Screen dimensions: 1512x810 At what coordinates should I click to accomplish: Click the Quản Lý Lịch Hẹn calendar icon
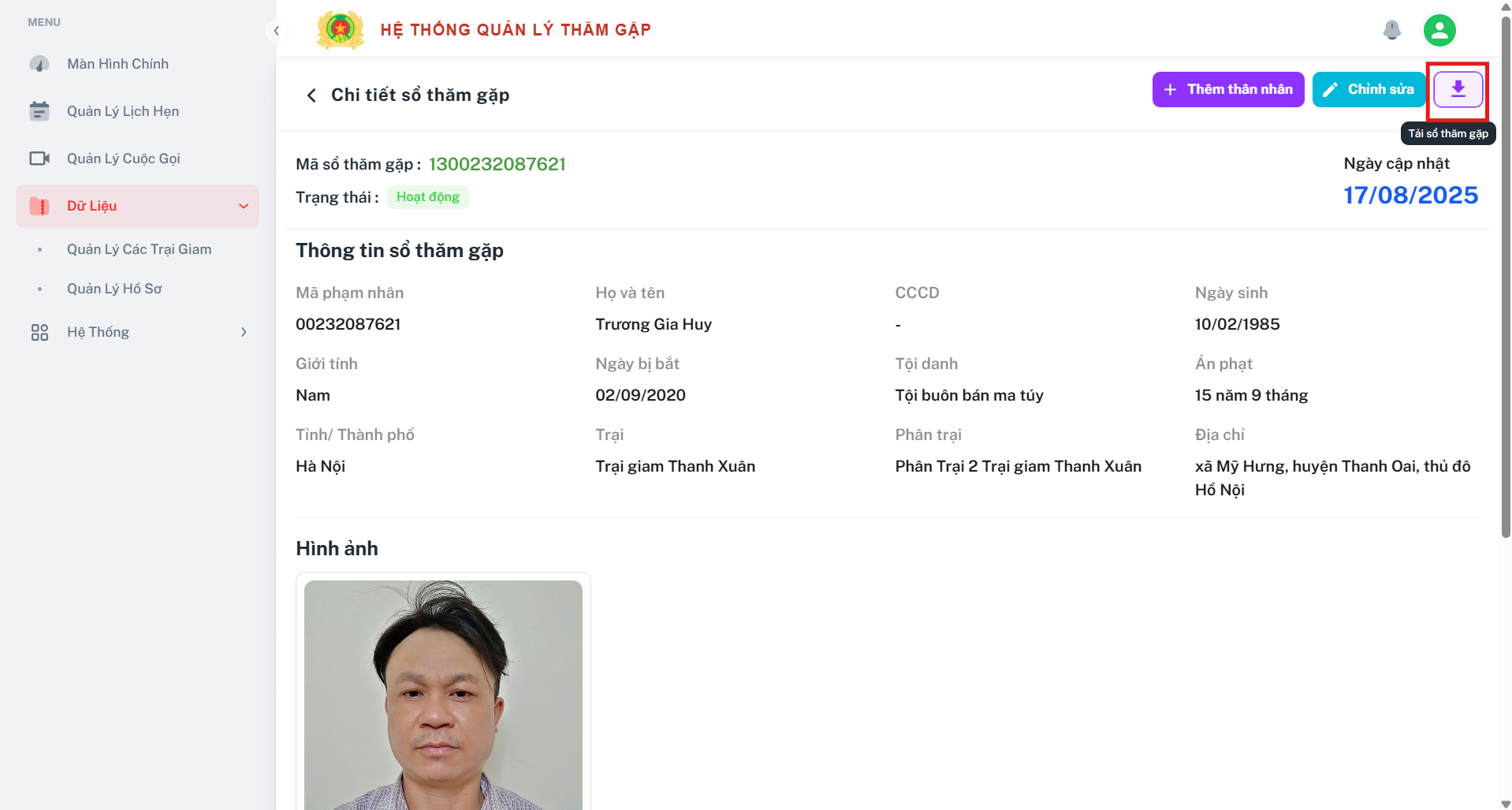39,111
